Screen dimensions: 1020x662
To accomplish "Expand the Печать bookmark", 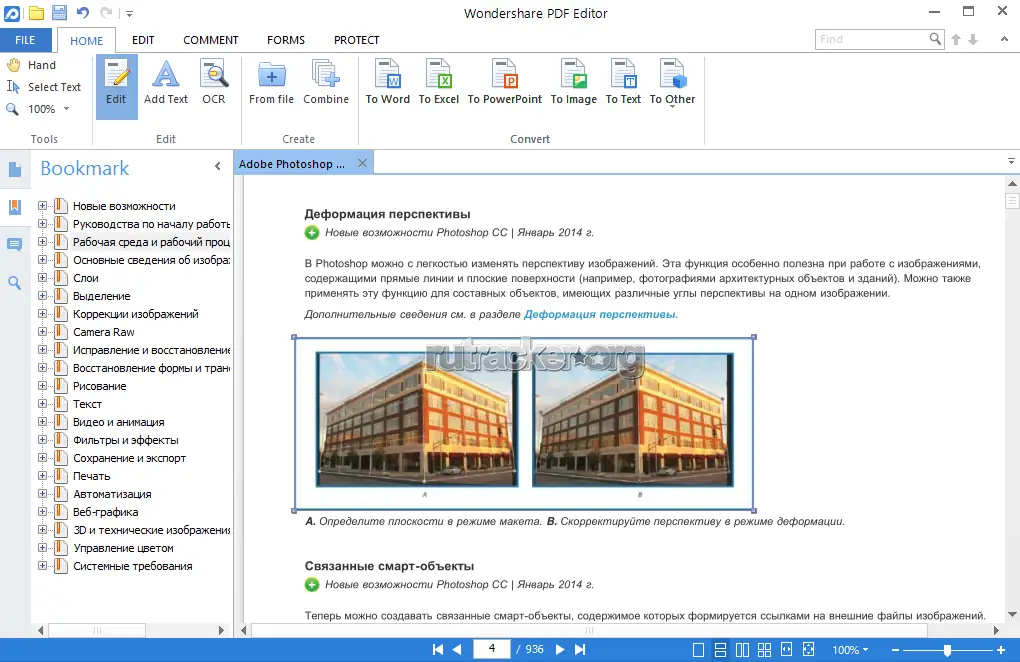I will click(x=42, y=476).
